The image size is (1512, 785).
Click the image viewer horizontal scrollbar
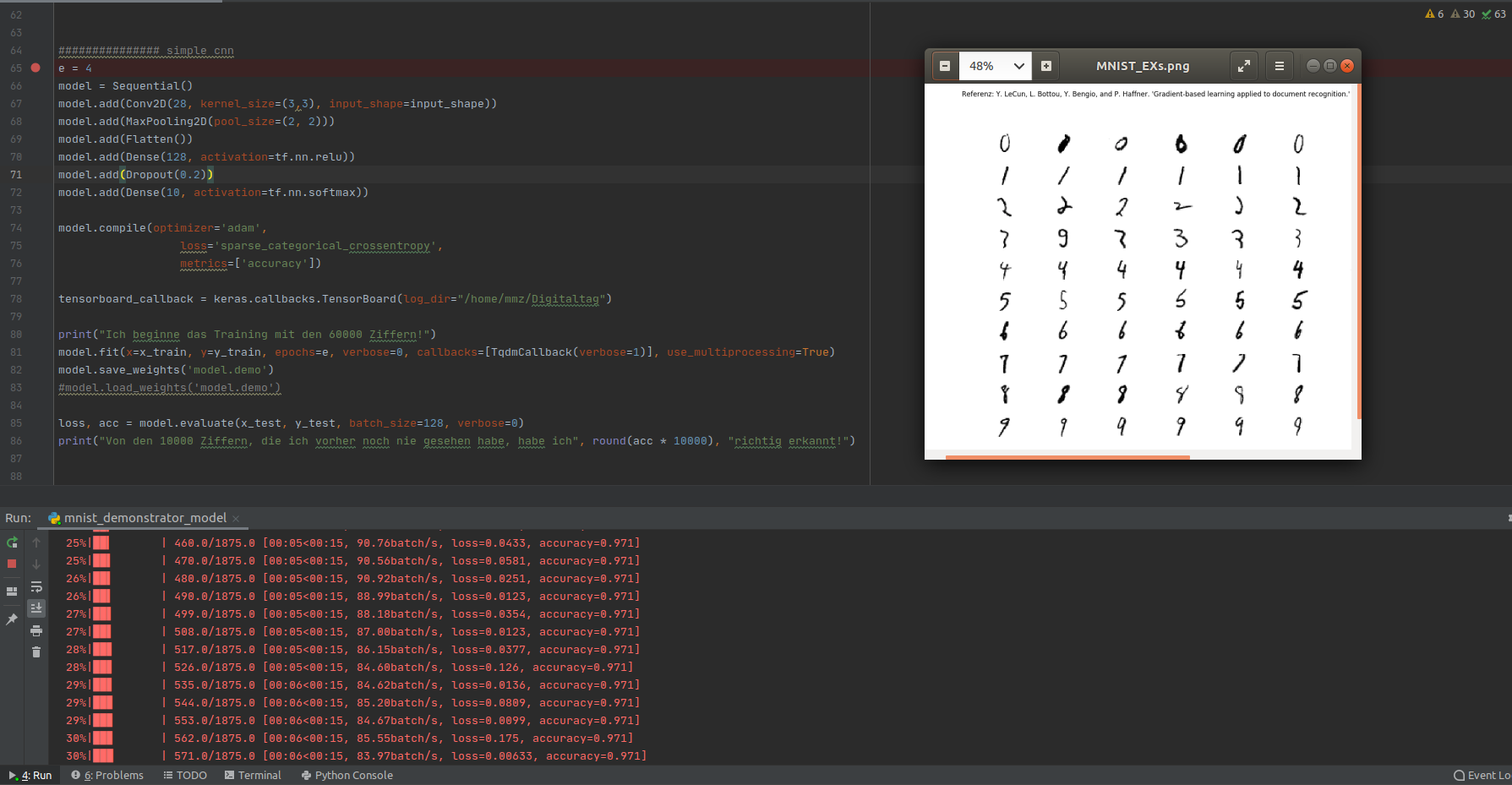1067,457
